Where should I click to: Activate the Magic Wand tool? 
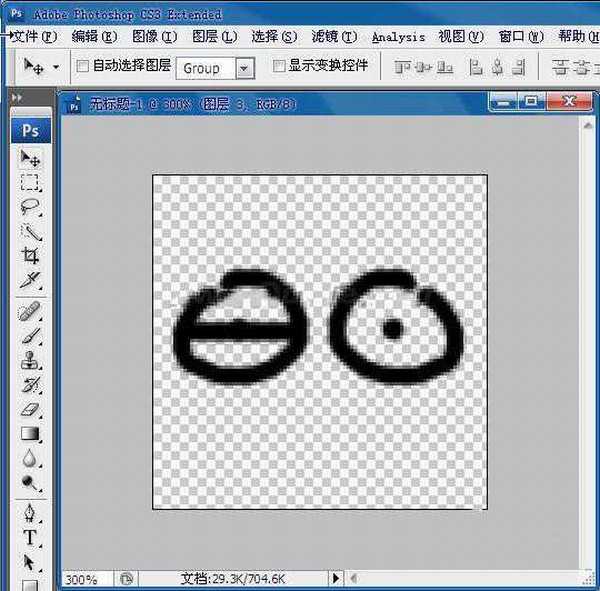click(x=31, y=231)
